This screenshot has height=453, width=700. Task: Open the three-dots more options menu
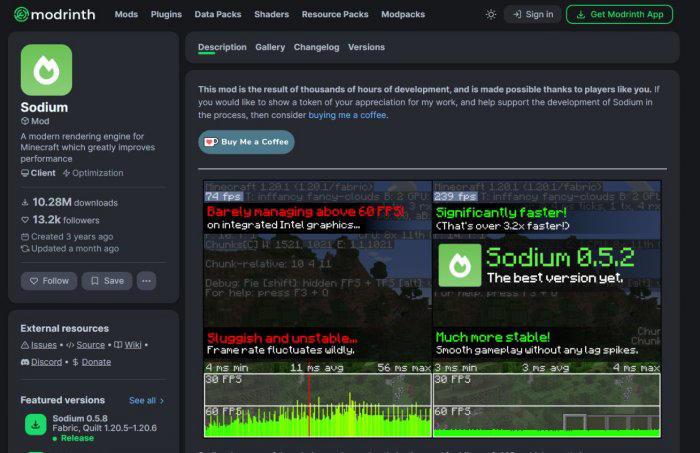click(x=146, y=281)
